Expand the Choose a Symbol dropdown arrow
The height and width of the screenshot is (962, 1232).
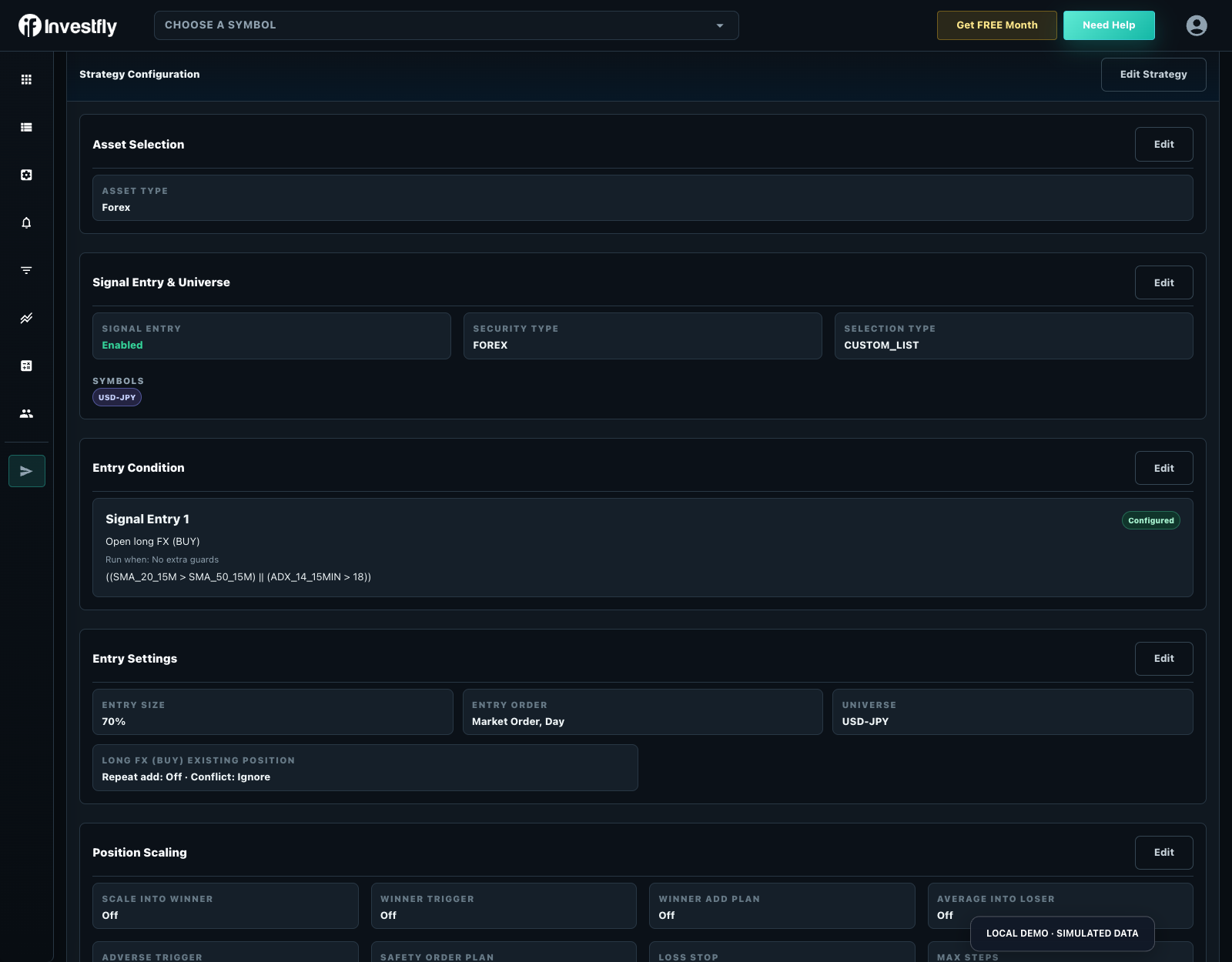coord(719,25)
